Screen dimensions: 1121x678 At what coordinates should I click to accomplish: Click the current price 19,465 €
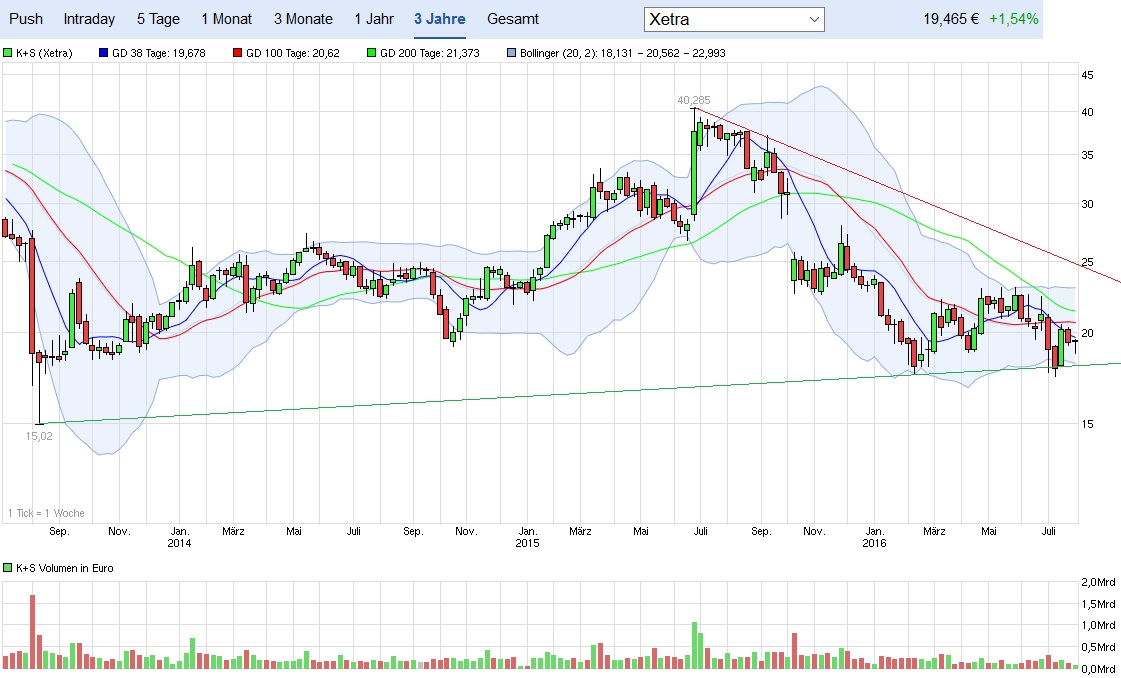click(951, 19)
